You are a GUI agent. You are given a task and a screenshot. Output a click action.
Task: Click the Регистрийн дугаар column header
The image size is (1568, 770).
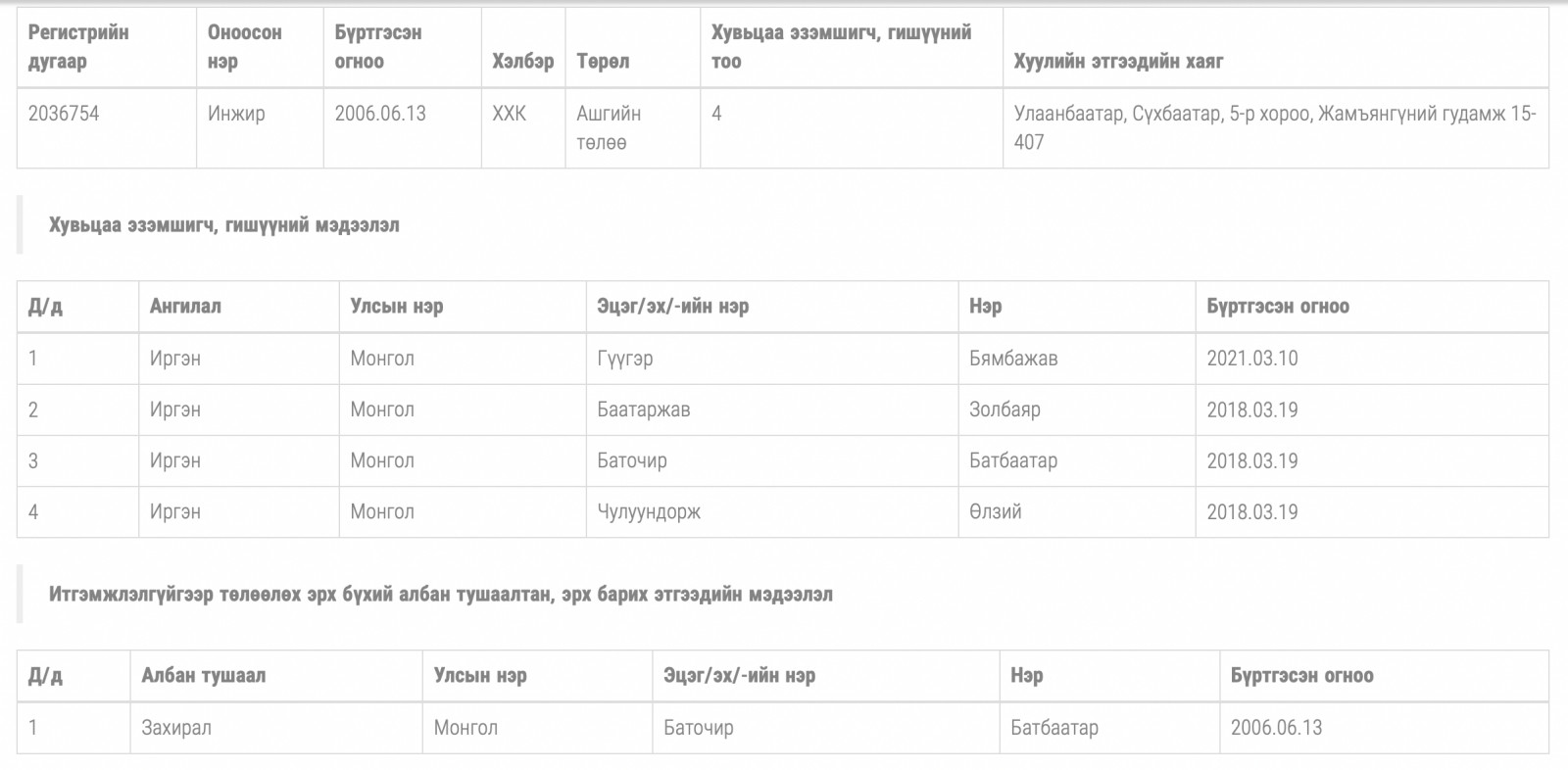tap(78, 47)
